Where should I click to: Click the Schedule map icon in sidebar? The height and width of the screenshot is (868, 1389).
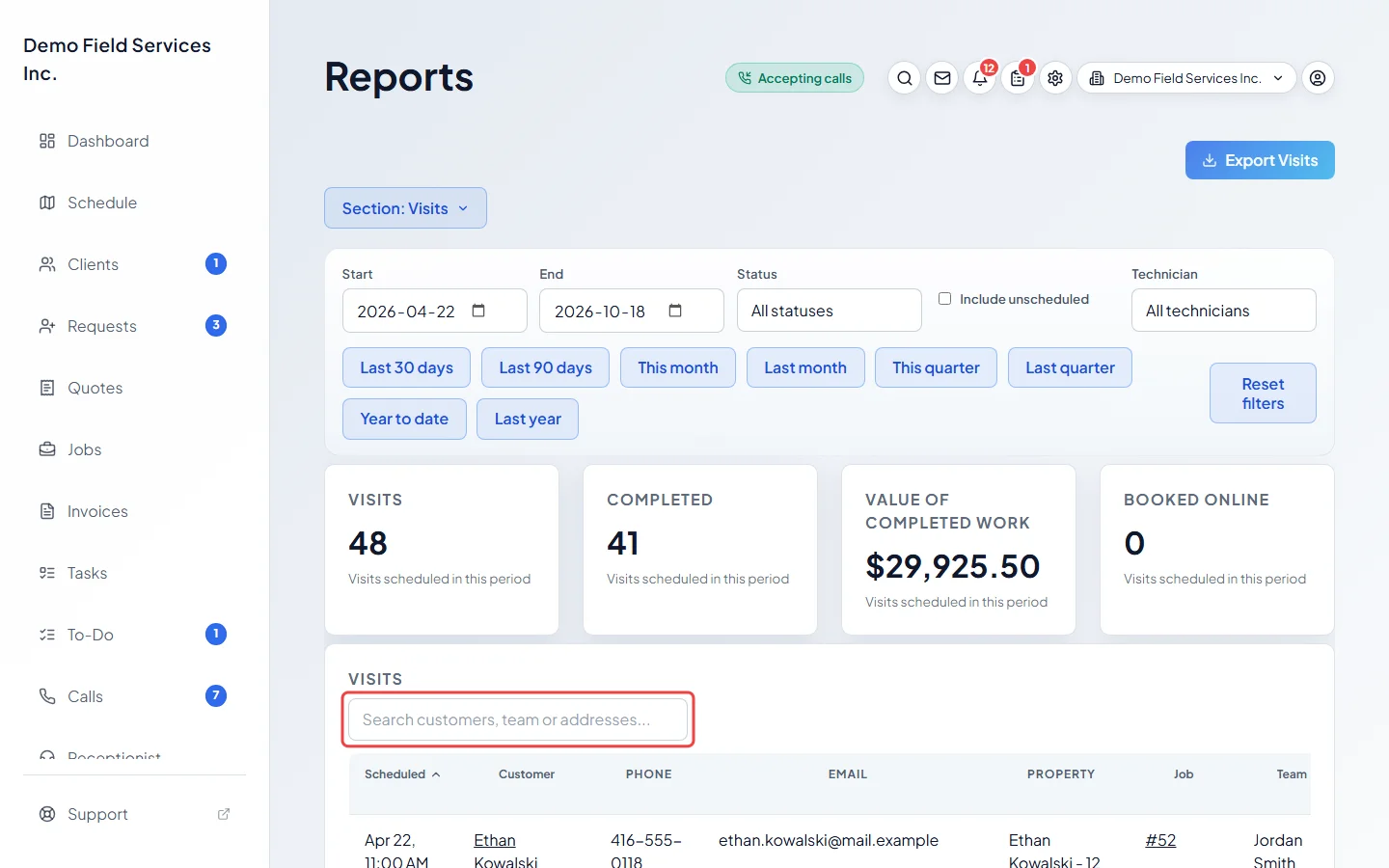47,203
